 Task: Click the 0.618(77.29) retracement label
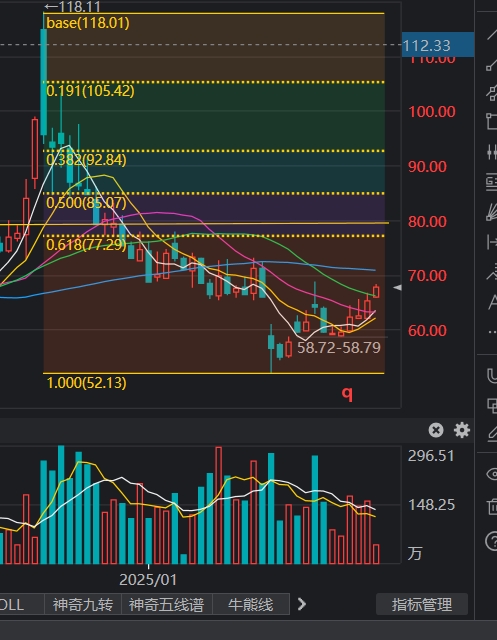[87, 244]
